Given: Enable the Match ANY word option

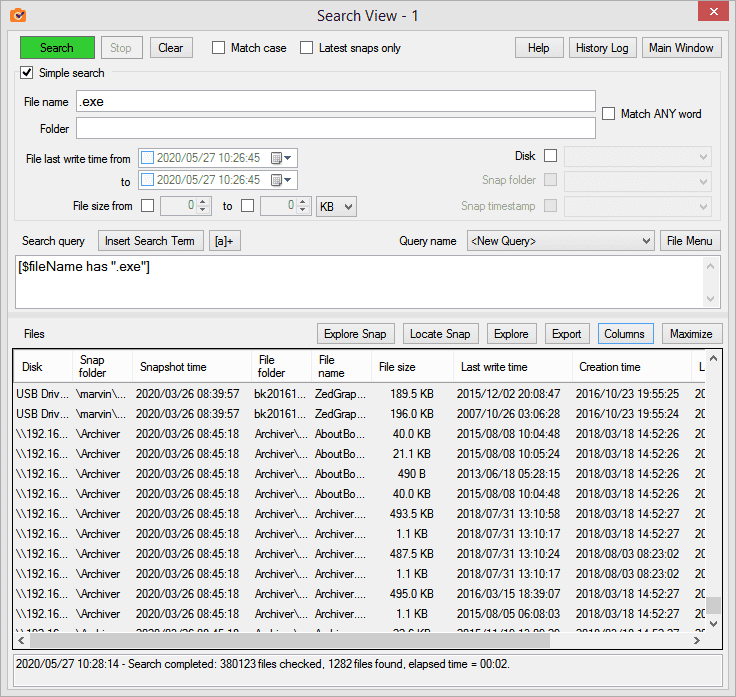Looking at the screenshot, I should click(608, 114).
